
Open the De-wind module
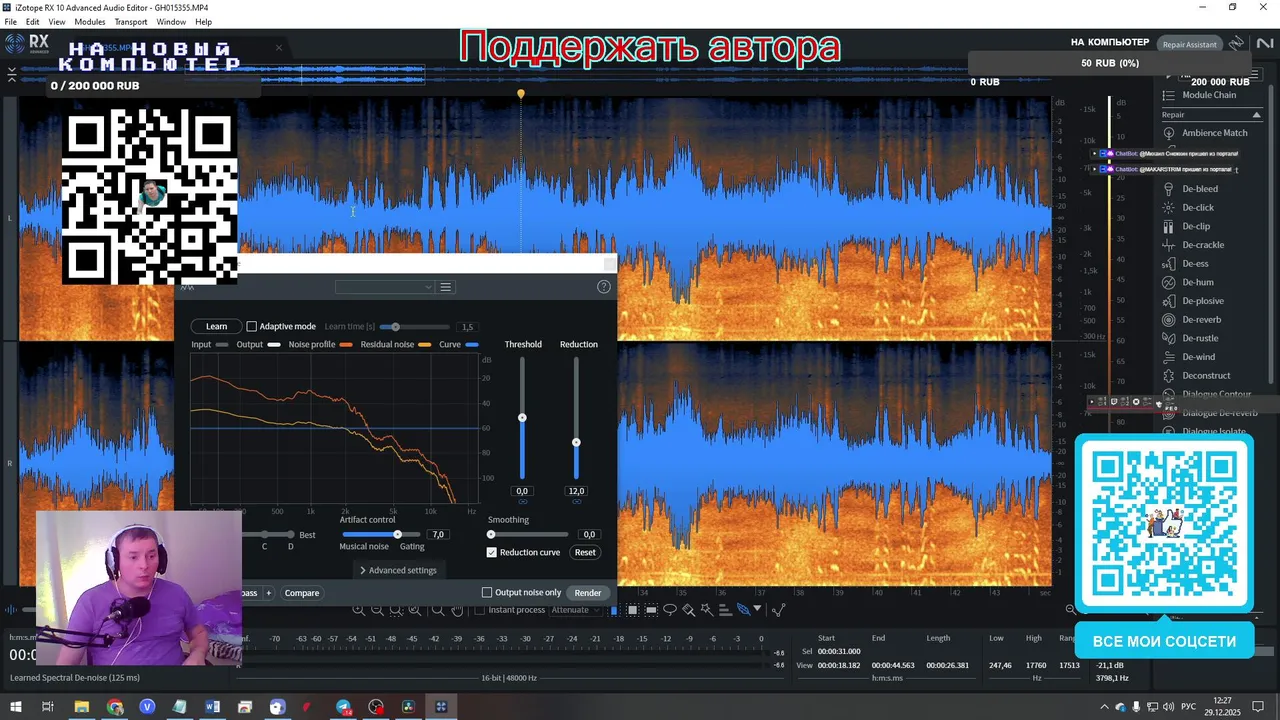[x=1198, y=357]
